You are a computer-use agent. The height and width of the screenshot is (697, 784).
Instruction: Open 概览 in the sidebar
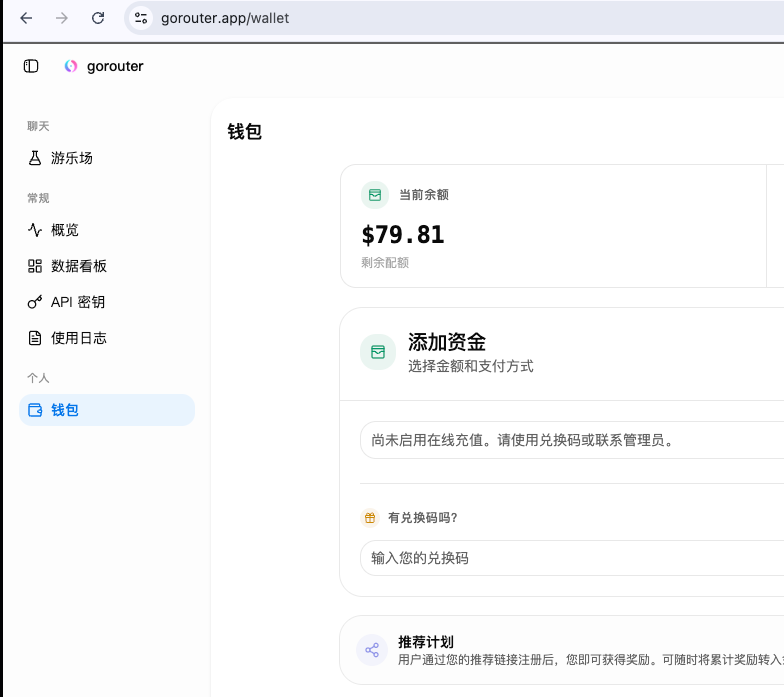coord(107,230)
